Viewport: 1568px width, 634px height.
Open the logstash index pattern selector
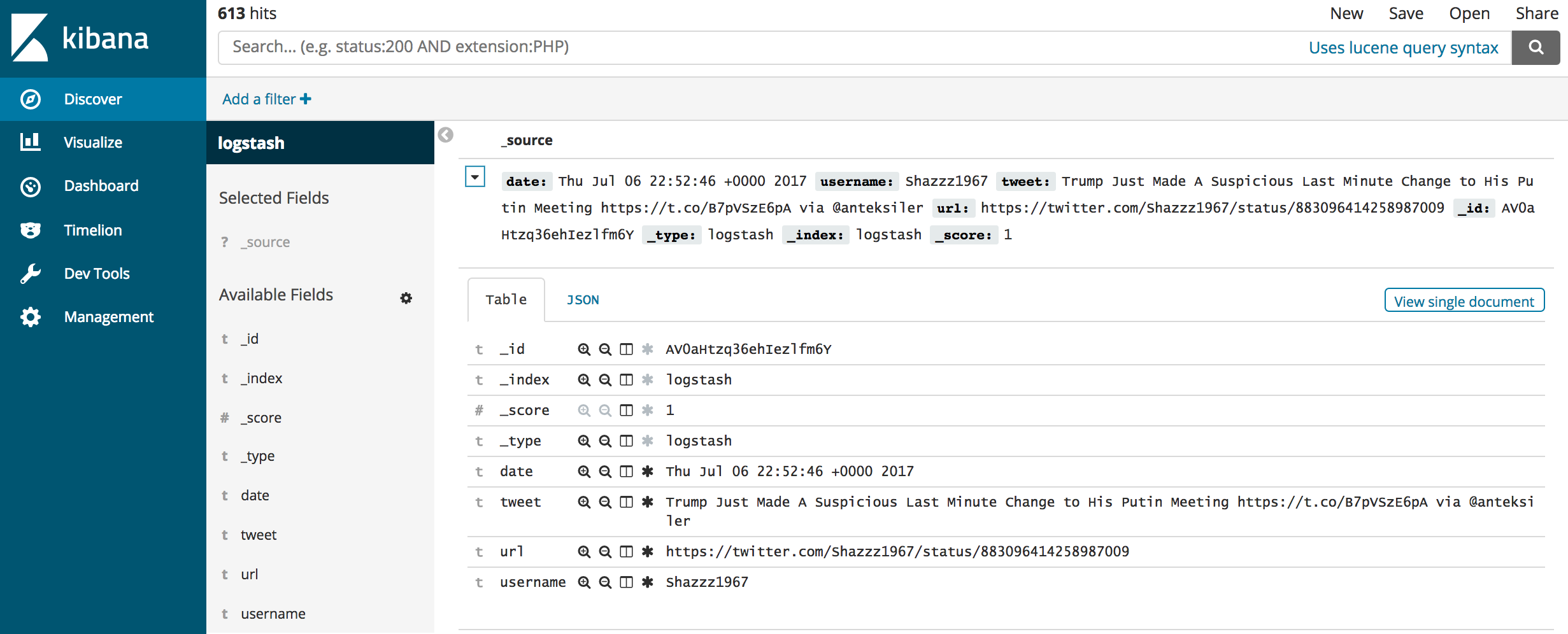pos(320,143)
